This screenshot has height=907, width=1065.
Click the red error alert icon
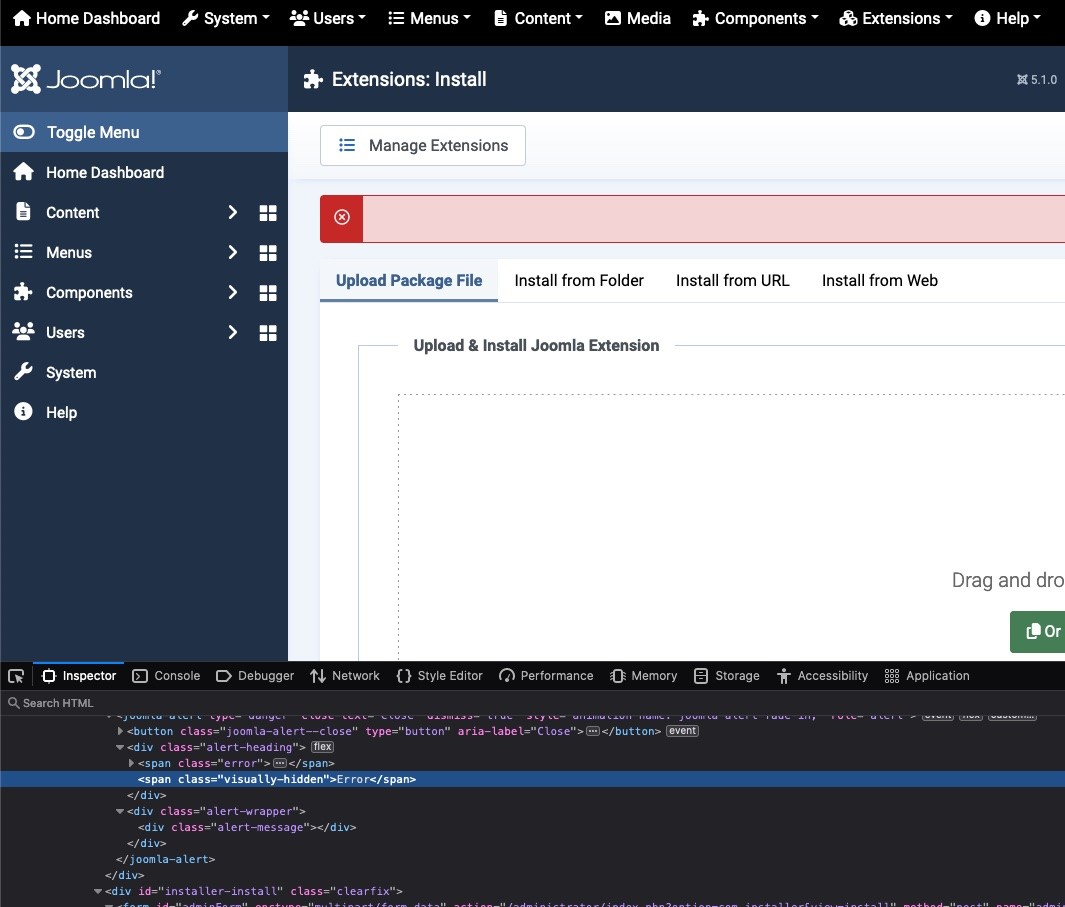tap(342, 218)
